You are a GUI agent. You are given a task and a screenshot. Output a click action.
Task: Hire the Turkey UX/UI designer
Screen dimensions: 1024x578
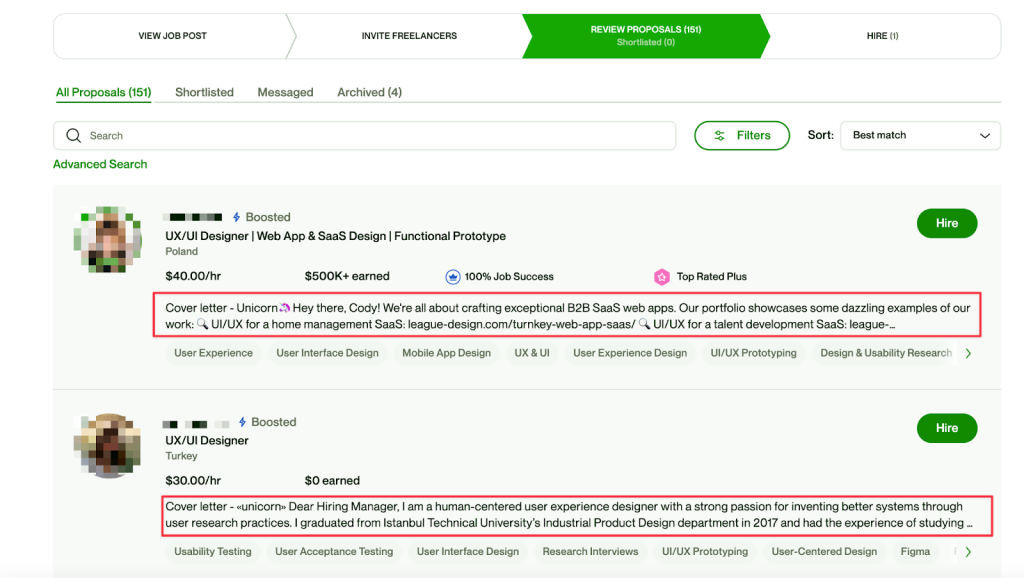pyautogui.click(x=946, y=428)
